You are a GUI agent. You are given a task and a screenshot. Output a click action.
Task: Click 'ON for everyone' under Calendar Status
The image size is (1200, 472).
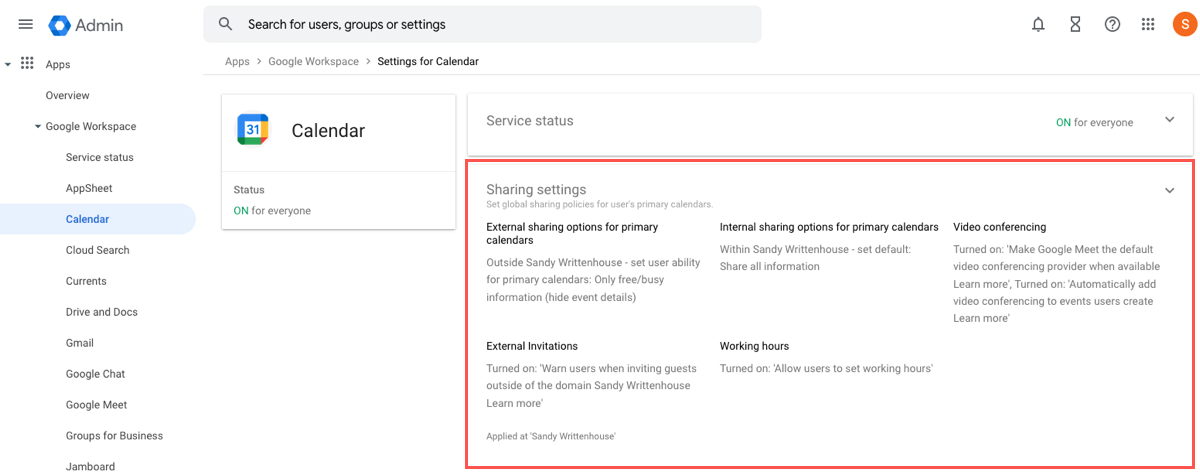click(x=272, y=210)
